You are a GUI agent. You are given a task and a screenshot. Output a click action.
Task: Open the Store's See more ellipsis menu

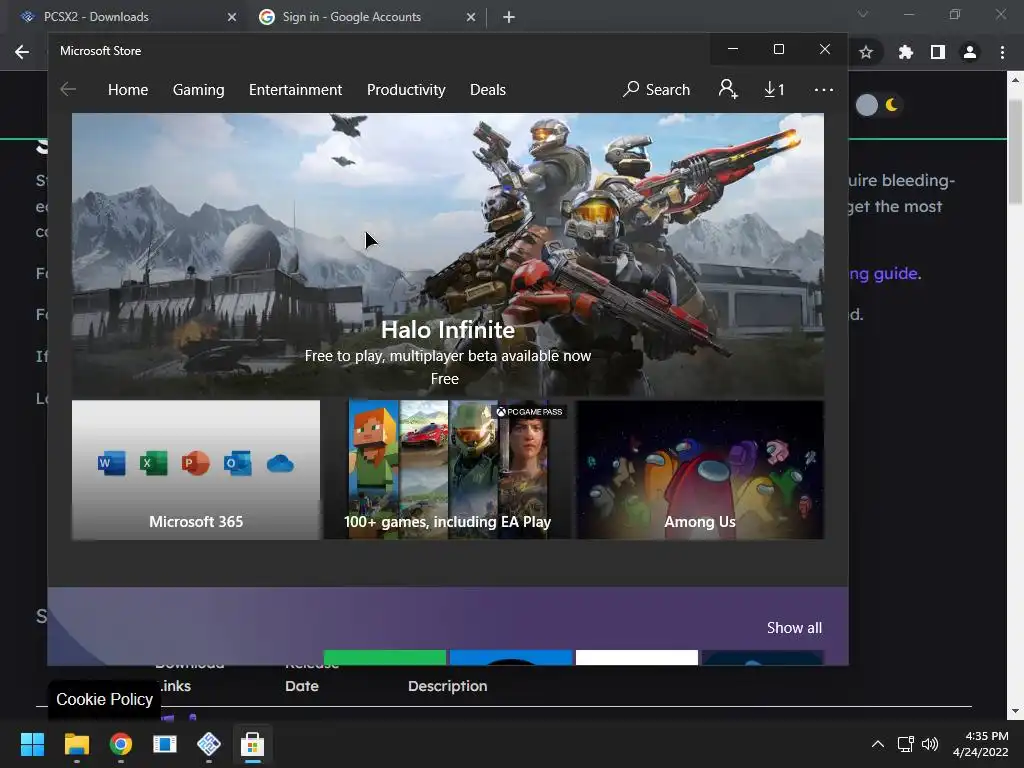pos(824,89)
